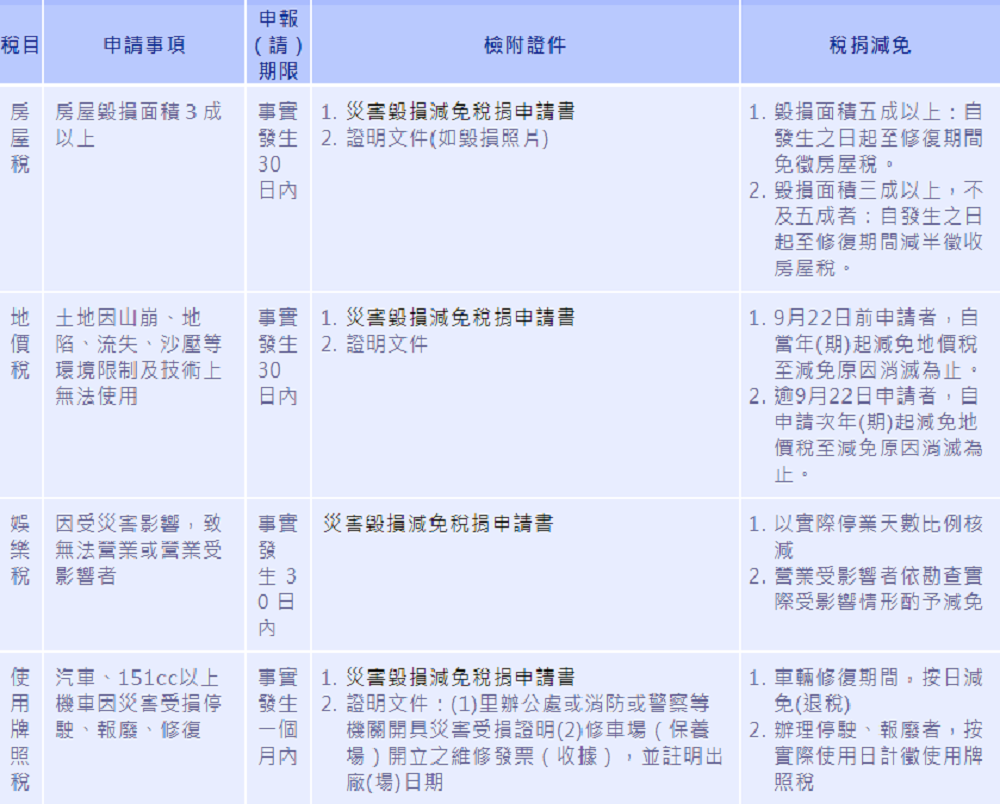
Task: Click the 汽車、151cc以上 application cell
Action: click(138, 703)
